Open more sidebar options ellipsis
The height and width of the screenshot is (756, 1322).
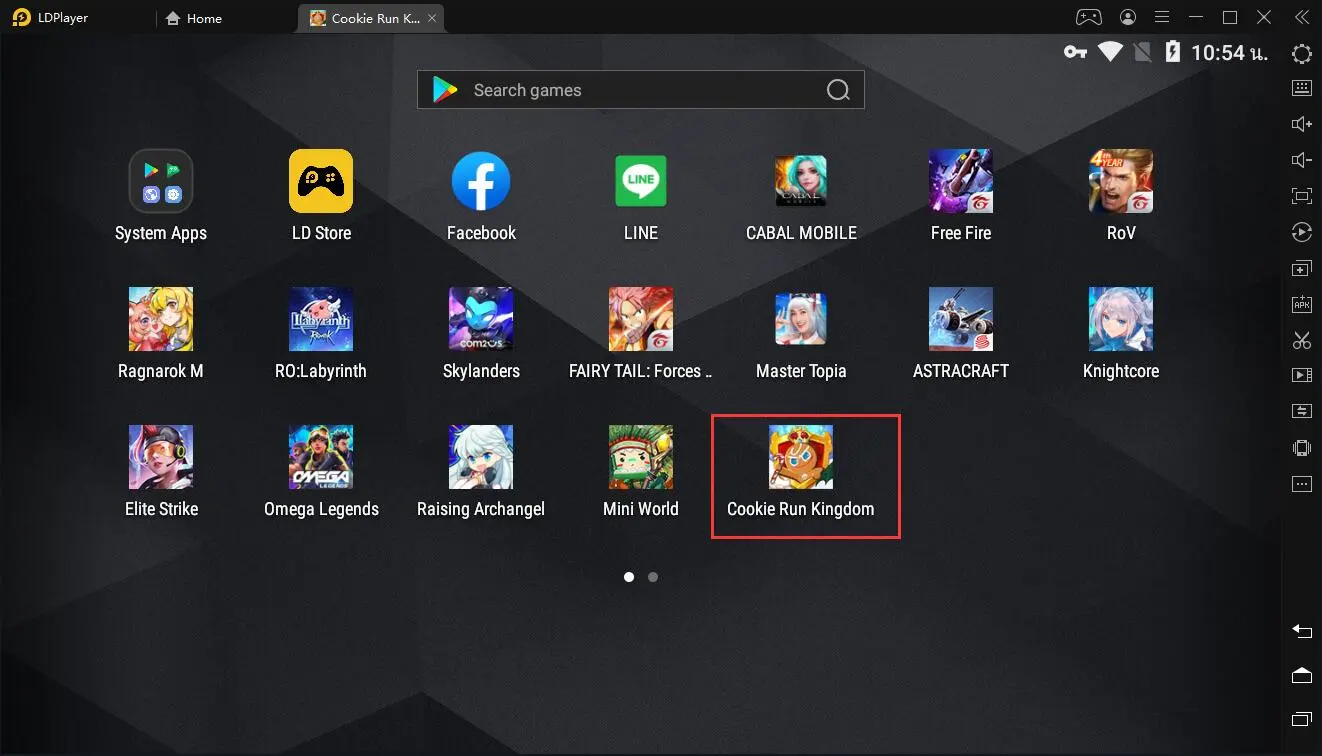click(x=1301, y=484)
